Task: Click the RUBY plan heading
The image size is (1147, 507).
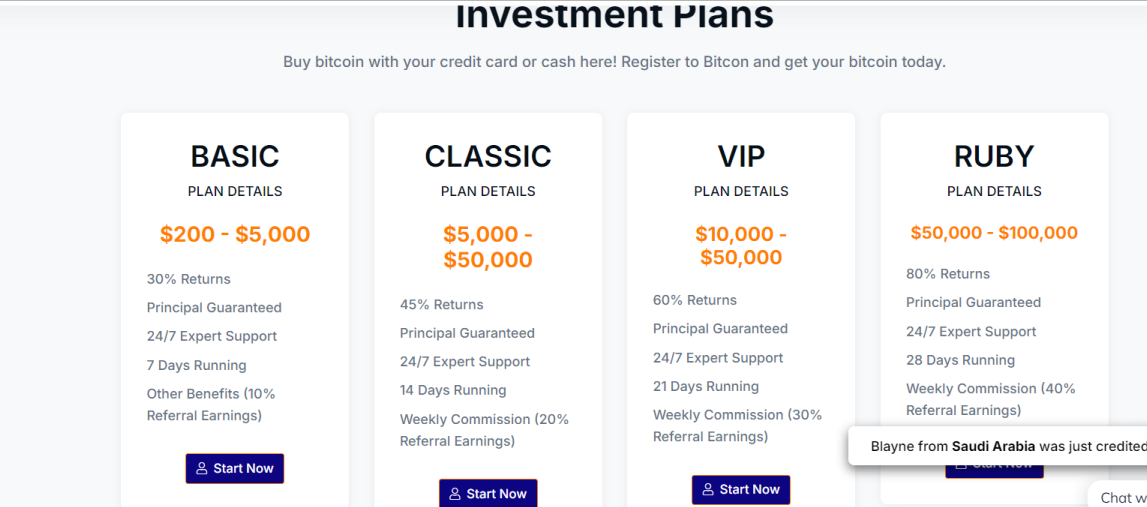Action: [994, 156]
